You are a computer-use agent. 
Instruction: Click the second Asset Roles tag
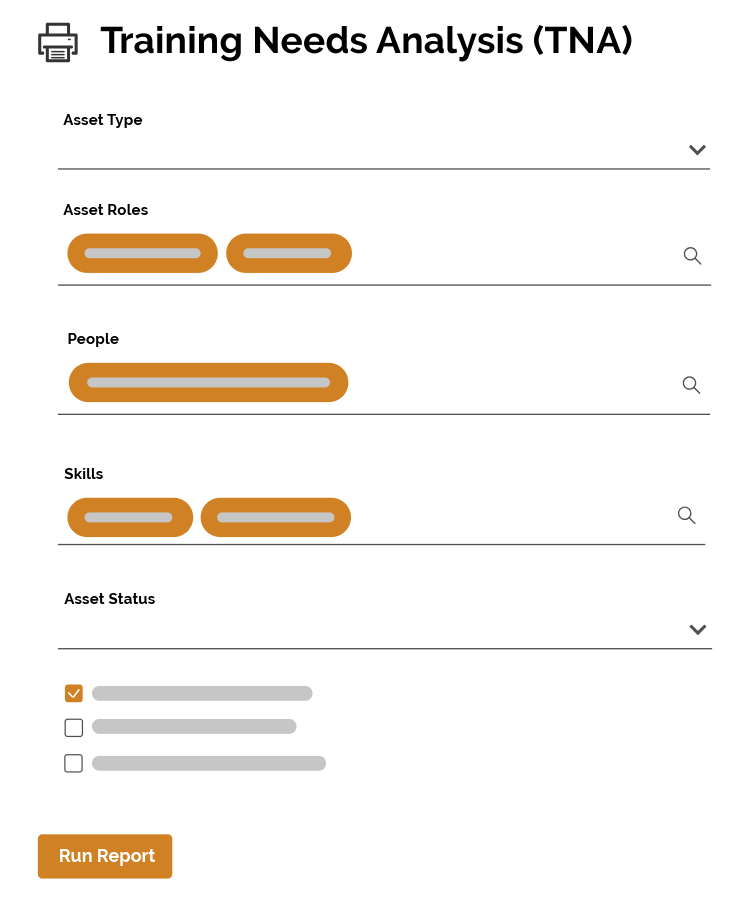coord(289,253)
